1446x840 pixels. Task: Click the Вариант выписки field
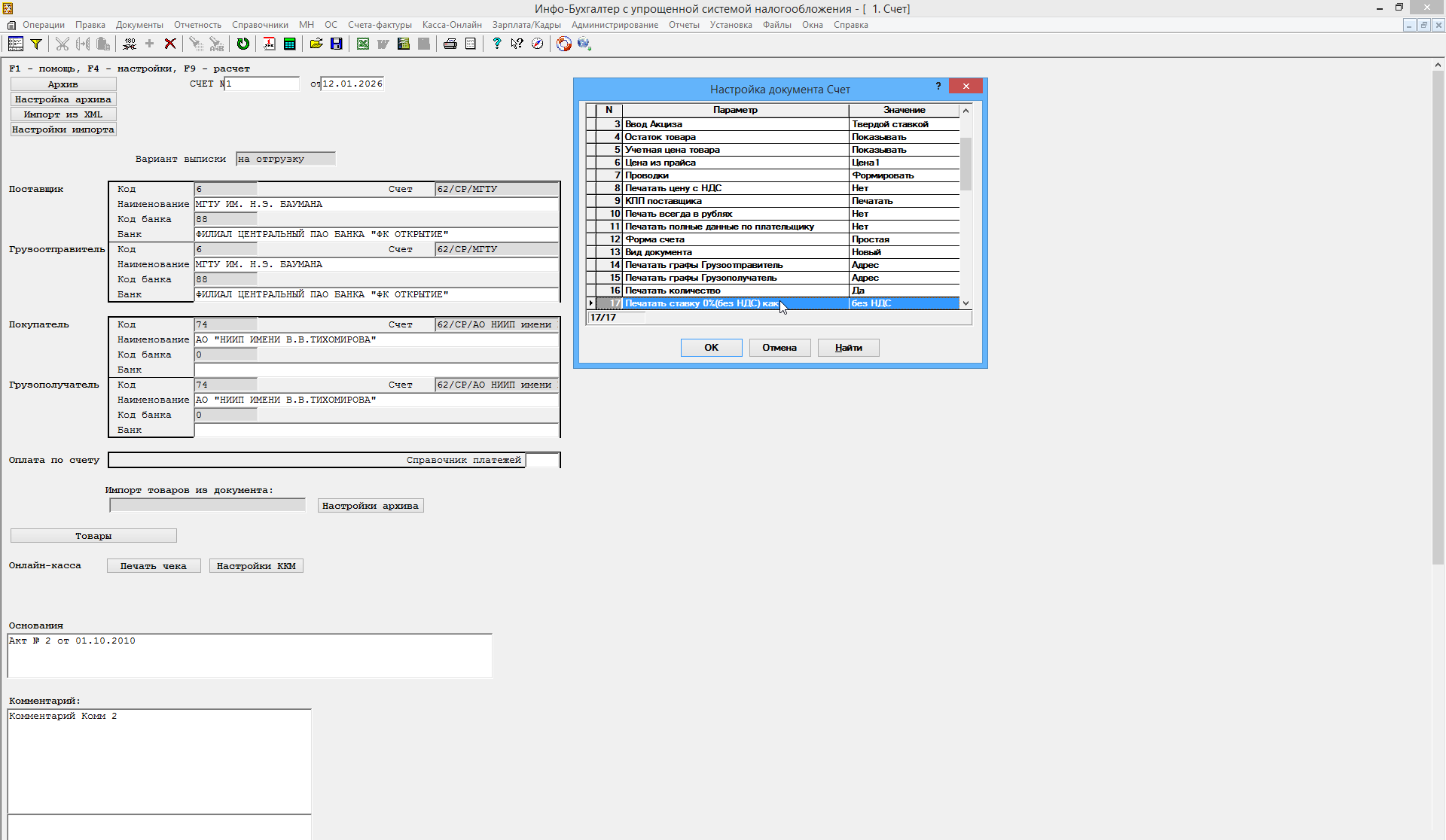(x=285, y=159)
